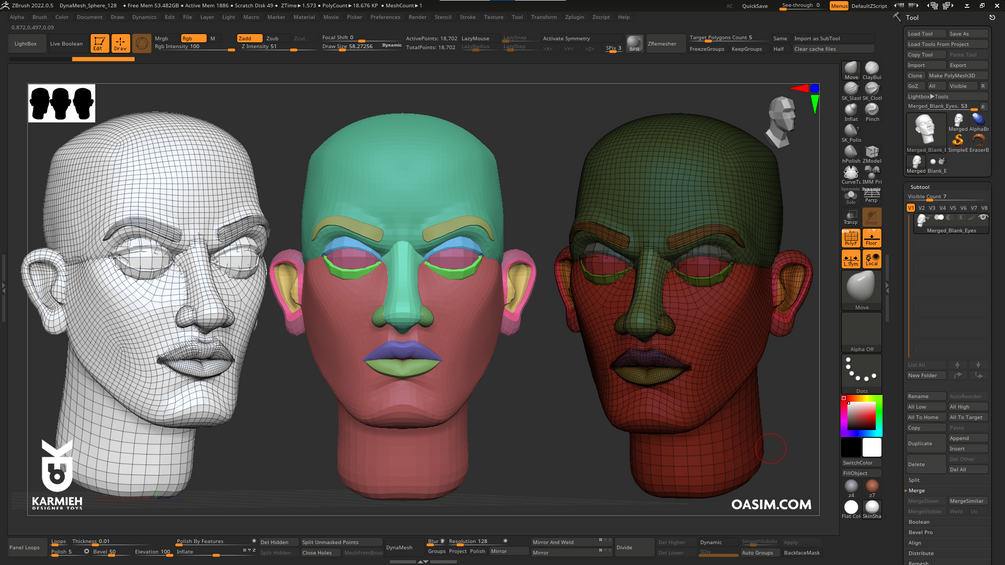Viewport: 1005px width, 565px height.
Task: Click the MergeSimilar button
Action: [967, 501]
